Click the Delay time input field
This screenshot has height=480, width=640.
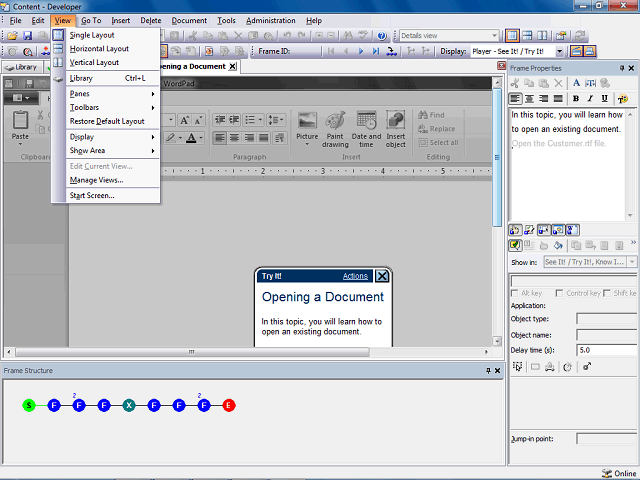pos(607,350)
